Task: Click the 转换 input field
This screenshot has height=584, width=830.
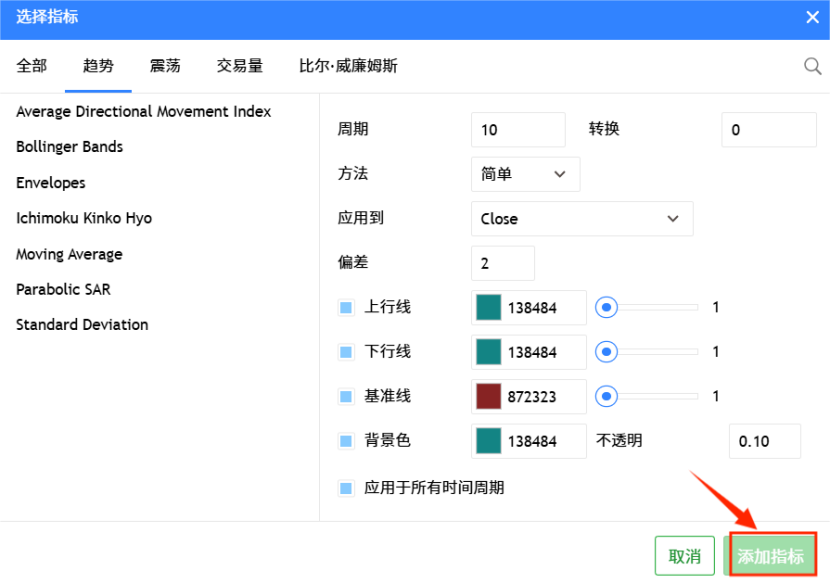Action: point(769,130)
